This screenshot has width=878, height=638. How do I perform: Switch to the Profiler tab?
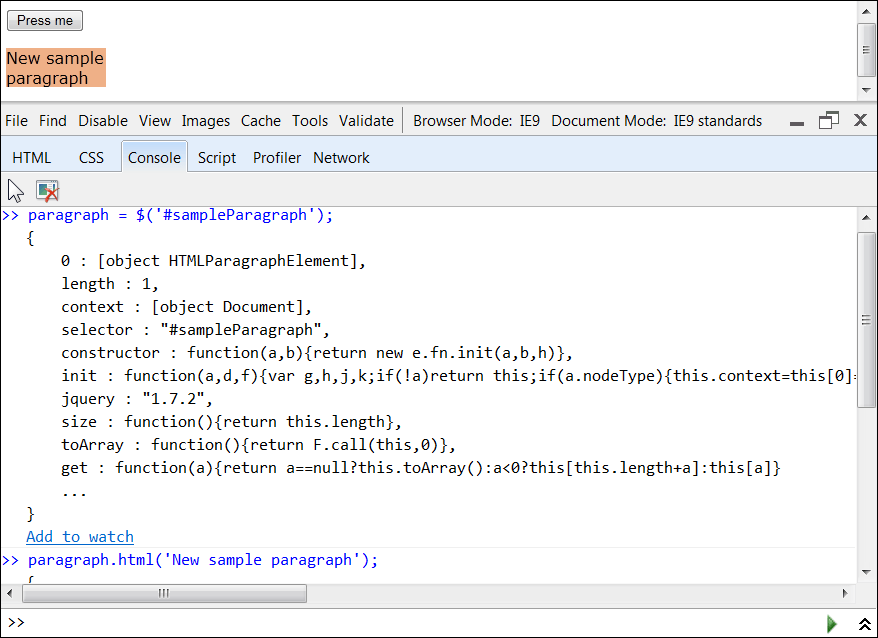[277, 158]
